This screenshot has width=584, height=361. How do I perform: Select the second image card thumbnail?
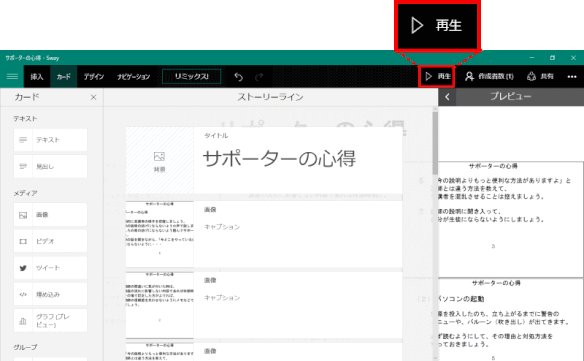(x=159, y=305)
